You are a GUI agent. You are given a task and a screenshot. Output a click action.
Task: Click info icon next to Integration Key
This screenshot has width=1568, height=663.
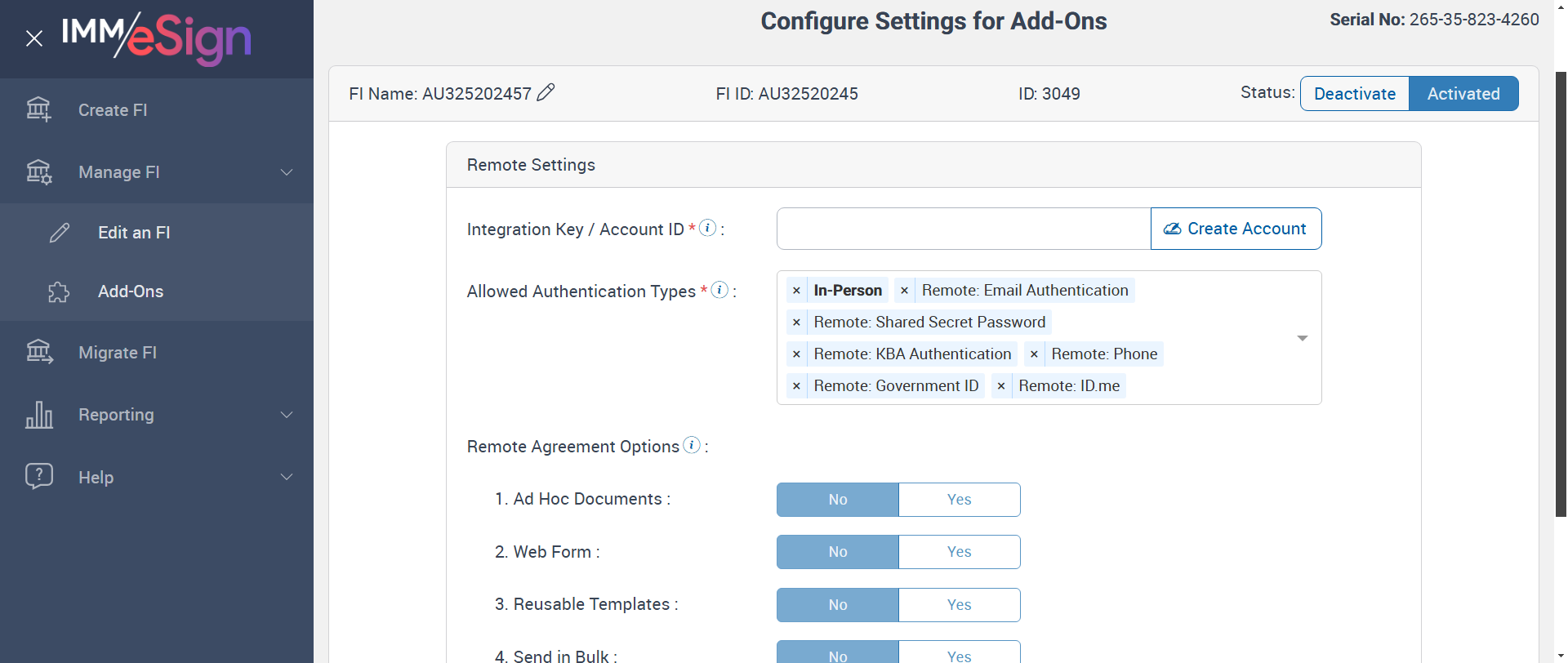pyautogui.click(x=708, y=228)
